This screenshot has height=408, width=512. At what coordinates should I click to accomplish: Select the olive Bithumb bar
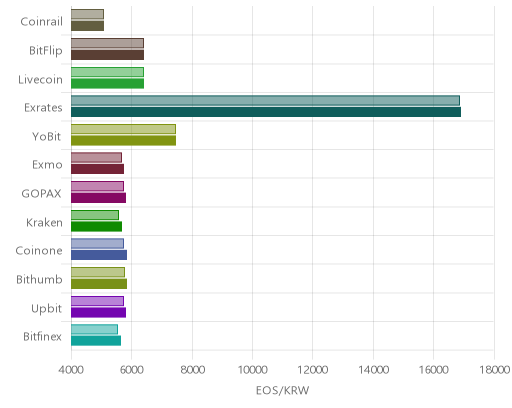99,284
